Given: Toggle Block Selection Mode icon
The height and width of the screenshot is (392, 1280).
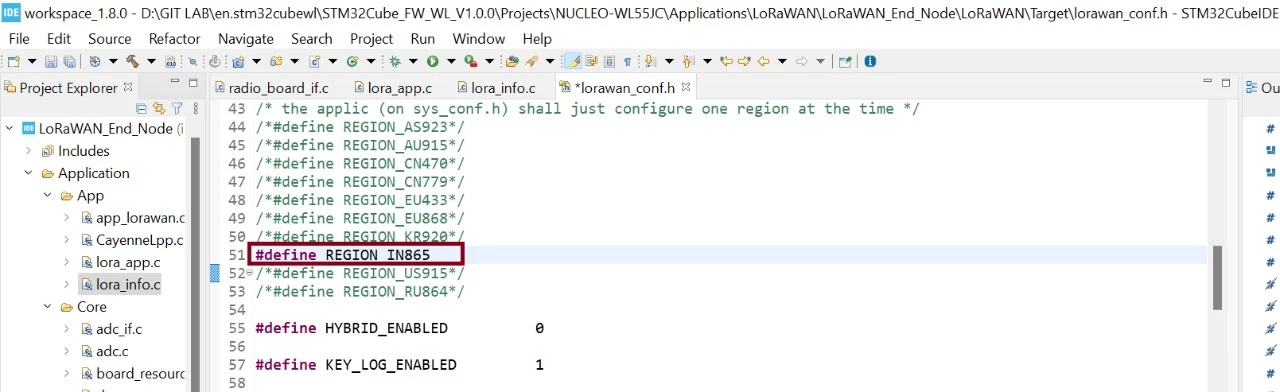Looking at the screenshot, I should click(609, 61).
